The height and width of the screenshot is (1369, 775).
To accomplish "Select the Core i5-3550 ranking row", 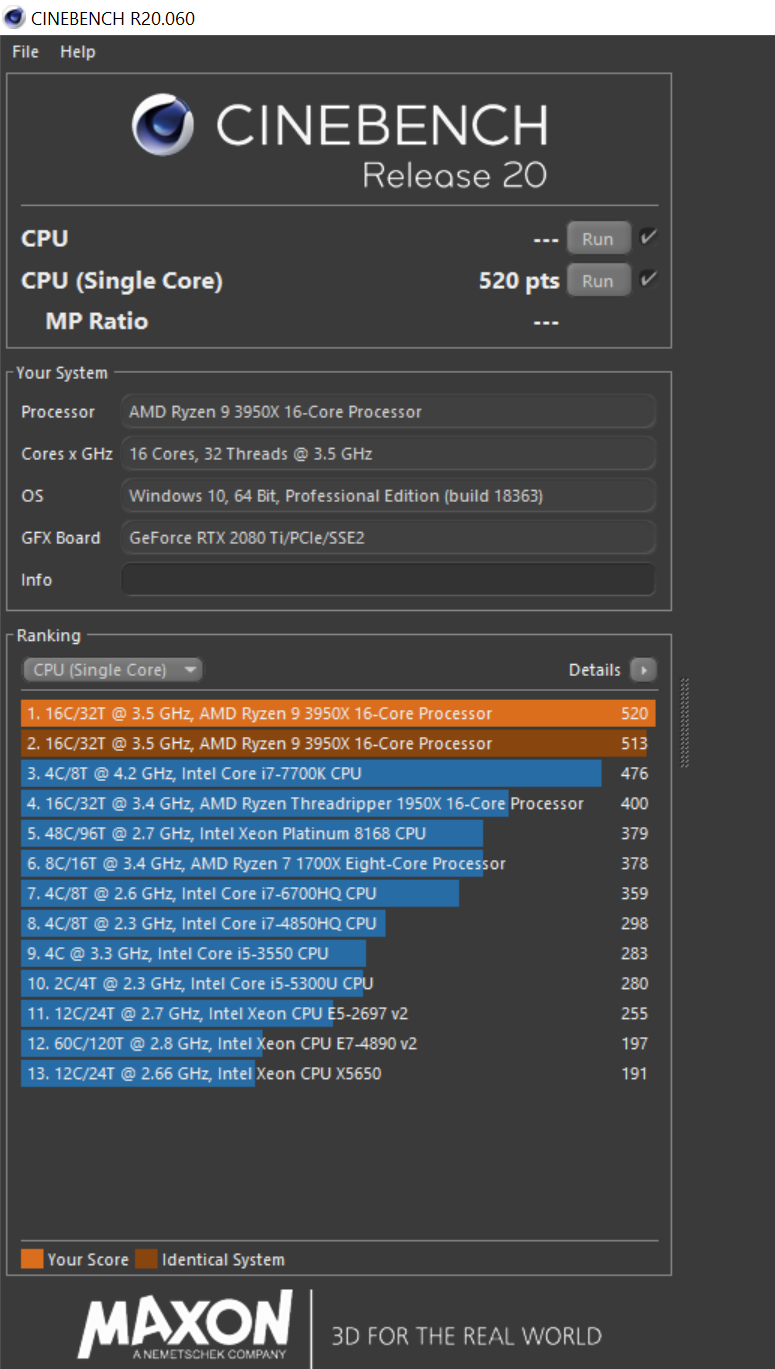I will pos(338,954).
